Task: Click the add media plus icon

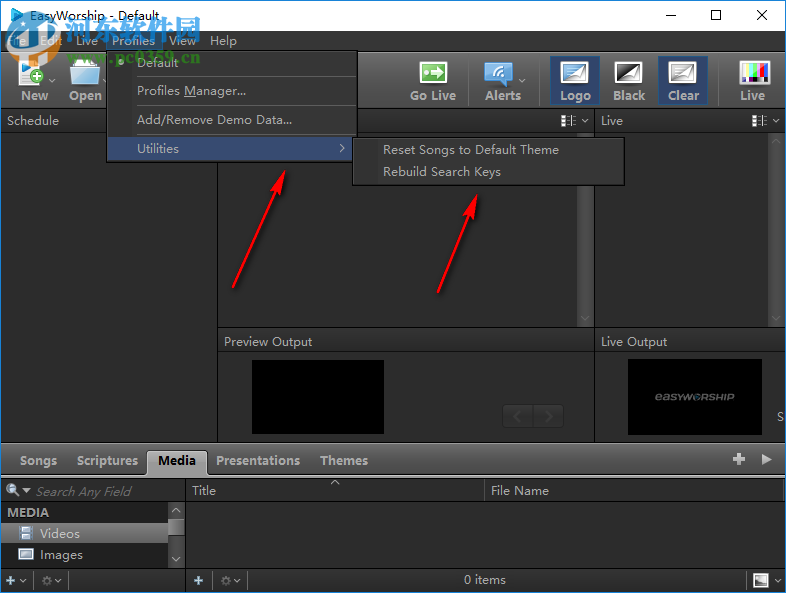Action: pyautogui.click(x=199, y=580)
